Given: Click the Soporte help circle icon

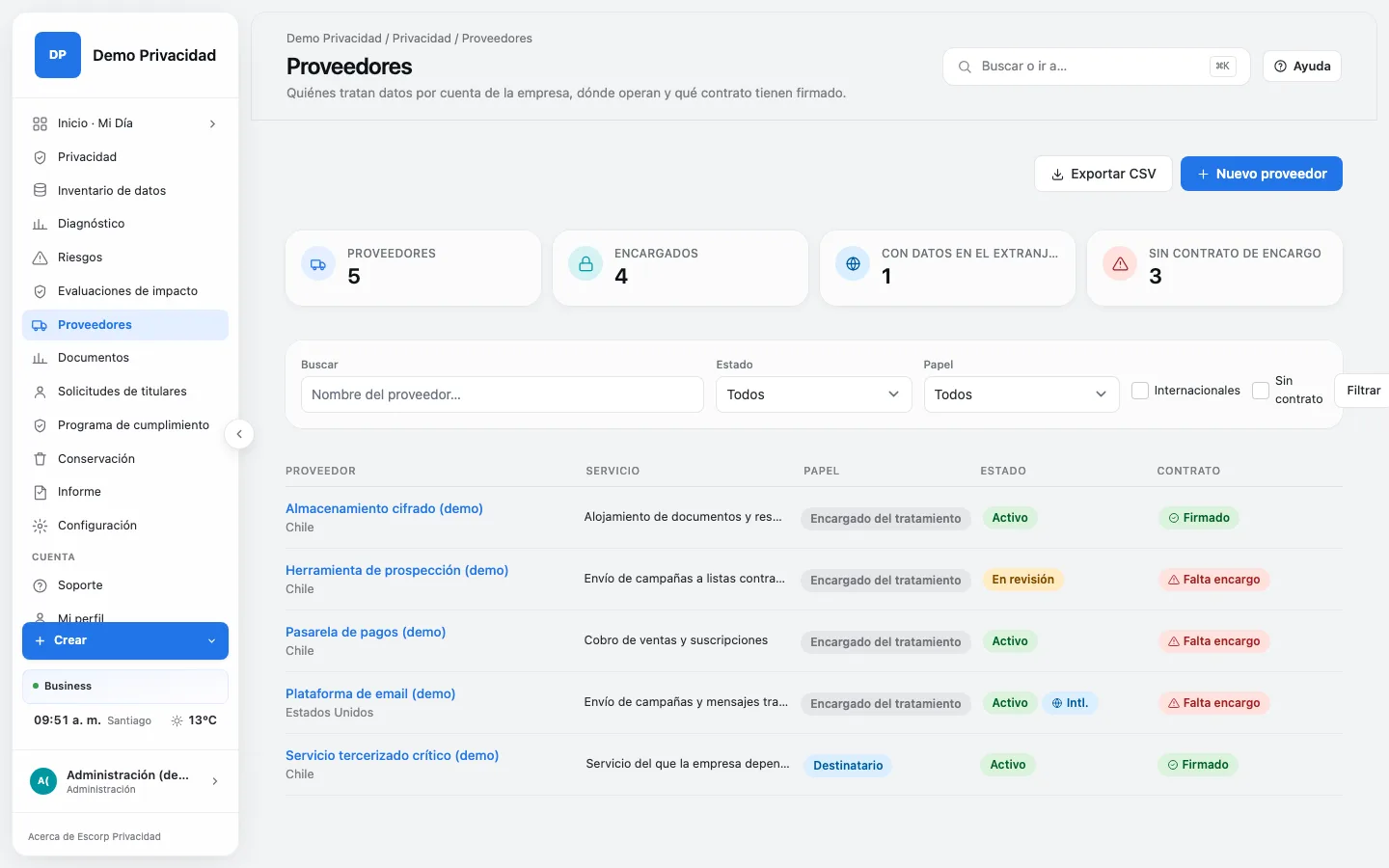Looking at the screenshot, I should pos(40,585).
